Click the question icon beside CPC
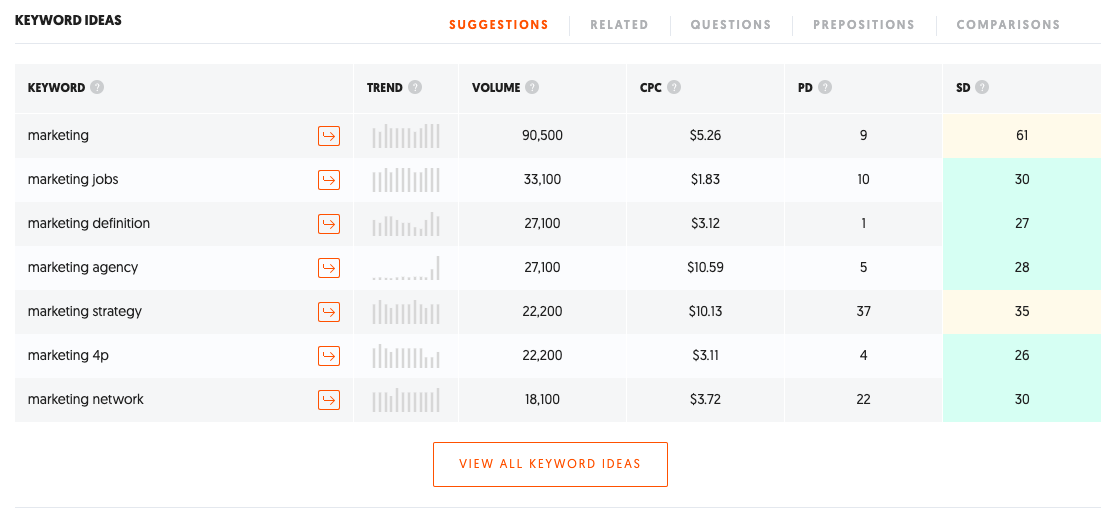The width and height of the screenshot is (1118, 509). click(x=674, y=88)
